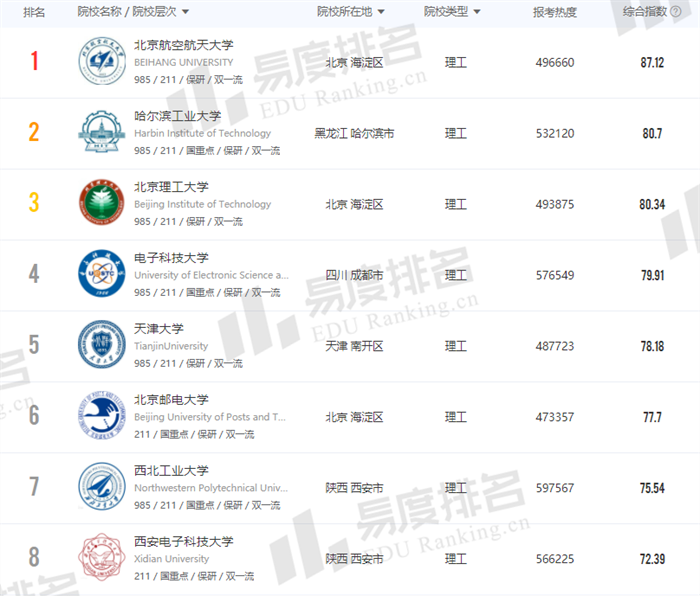This screenshot has height=596, width=700.
Task: Click Xidian University English name
Action: [171, 559]
